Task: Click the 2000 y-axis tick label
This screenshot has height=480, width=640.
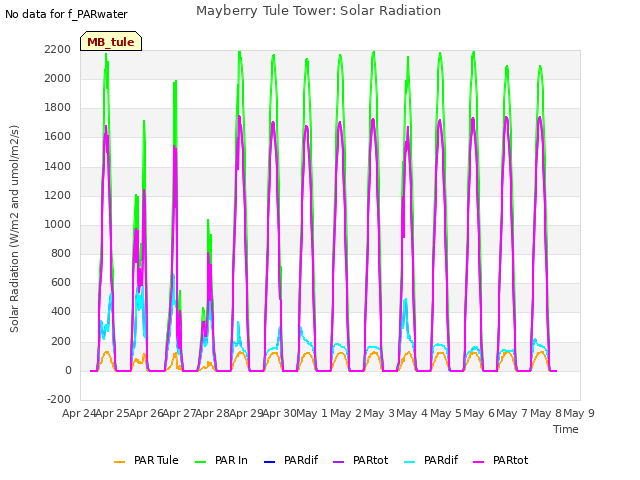Action: pyautogui.click(x=58, y=78)
